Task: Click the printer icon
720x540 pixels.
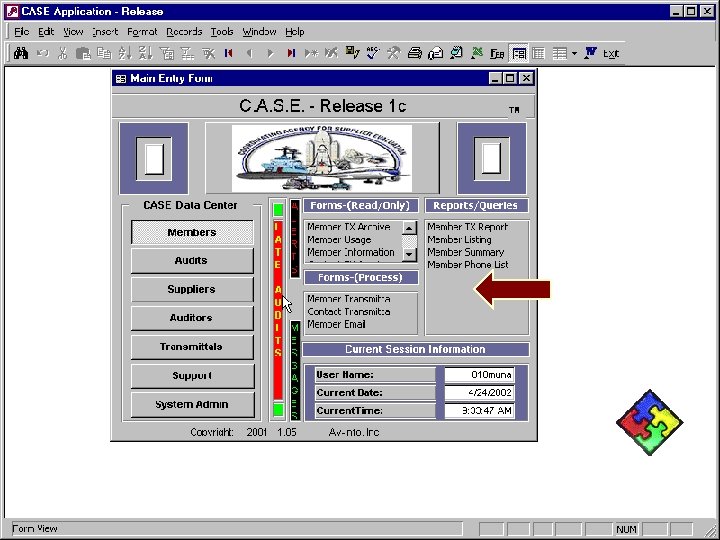Action: 415,53
